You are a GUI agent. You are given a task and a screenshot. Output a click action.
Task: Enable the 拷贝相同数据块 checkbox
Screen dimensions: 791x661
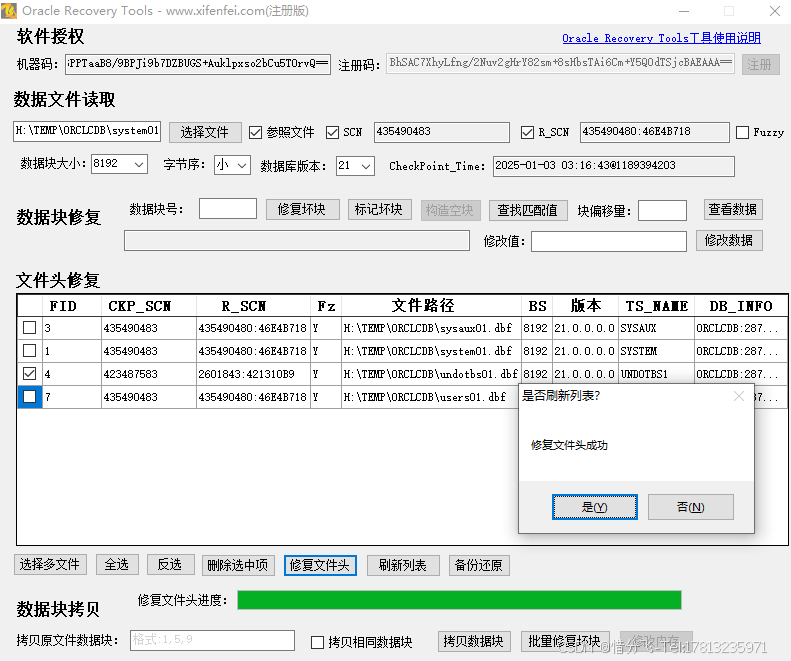point(317,642)
